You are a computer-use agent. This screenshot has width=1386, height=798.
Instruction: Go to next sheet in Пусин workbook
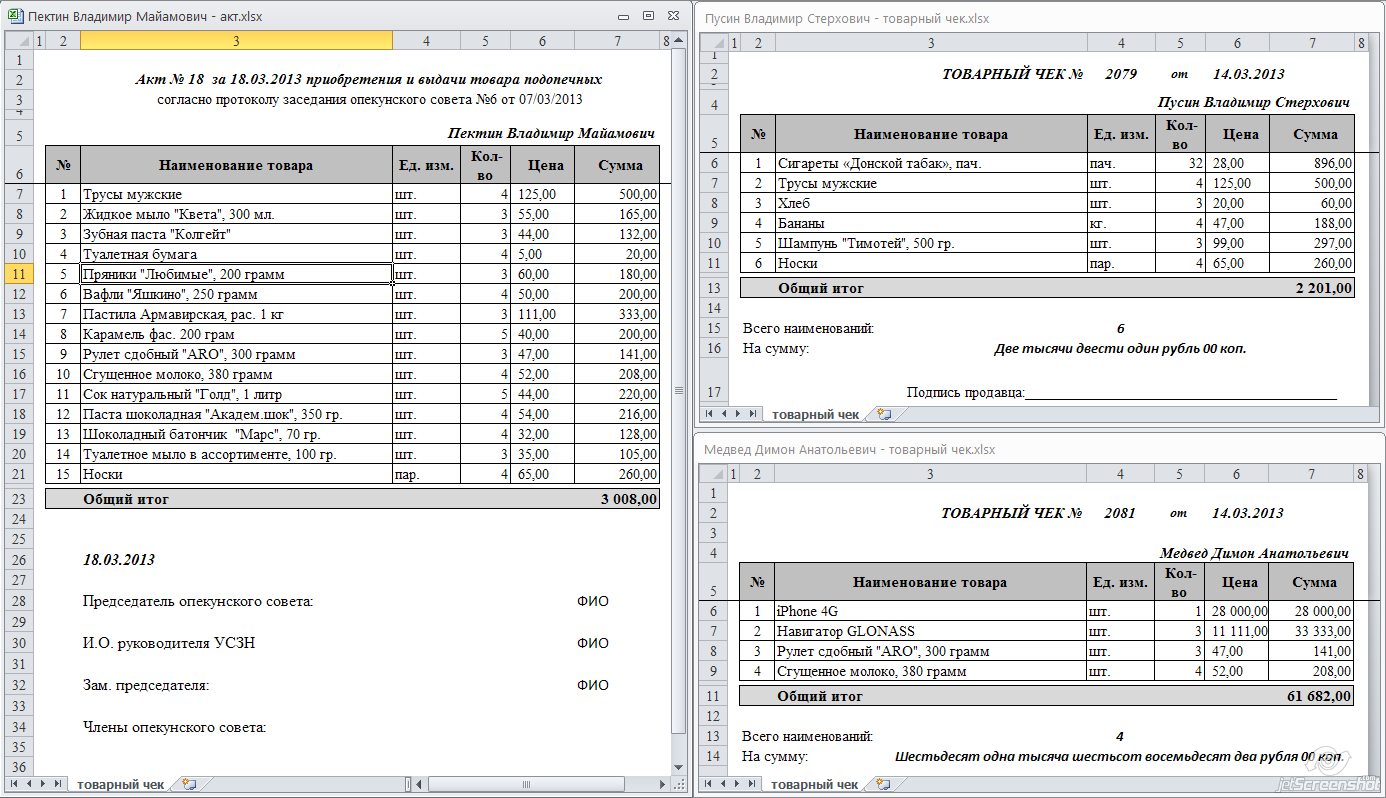(738, 413)
